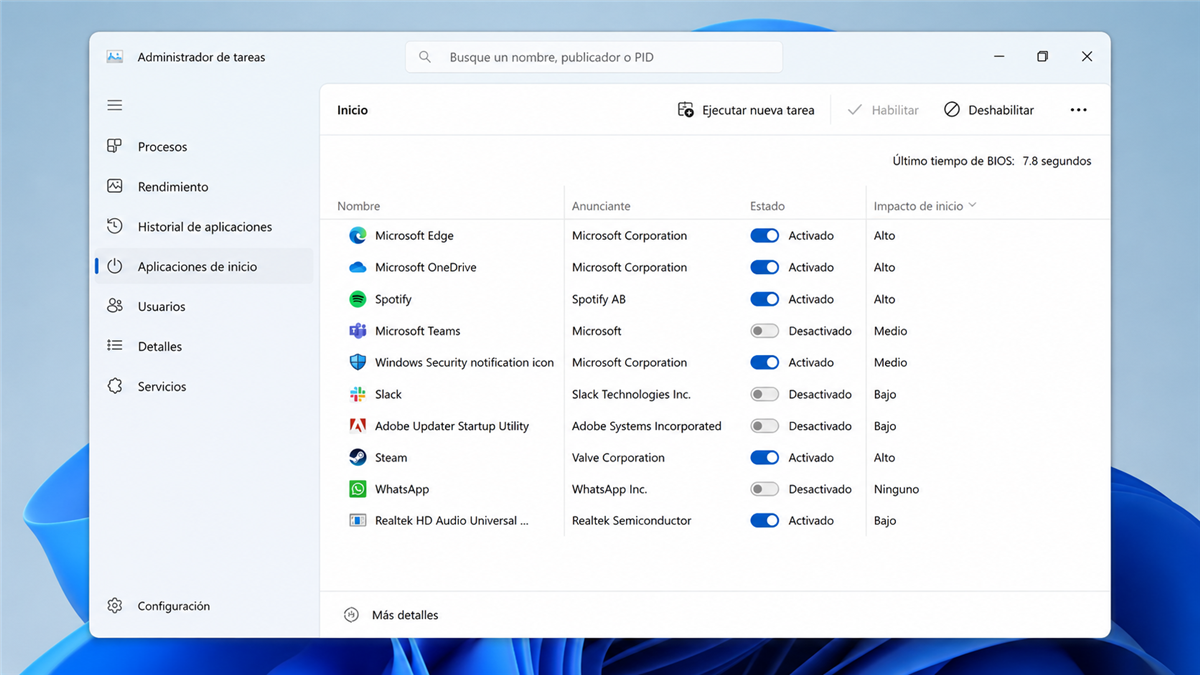Image resolution: width=1200 pixels, height=675 pixels.
Task: Click the Microsoft Teams app icon
Action: click(x=357, y=331)
